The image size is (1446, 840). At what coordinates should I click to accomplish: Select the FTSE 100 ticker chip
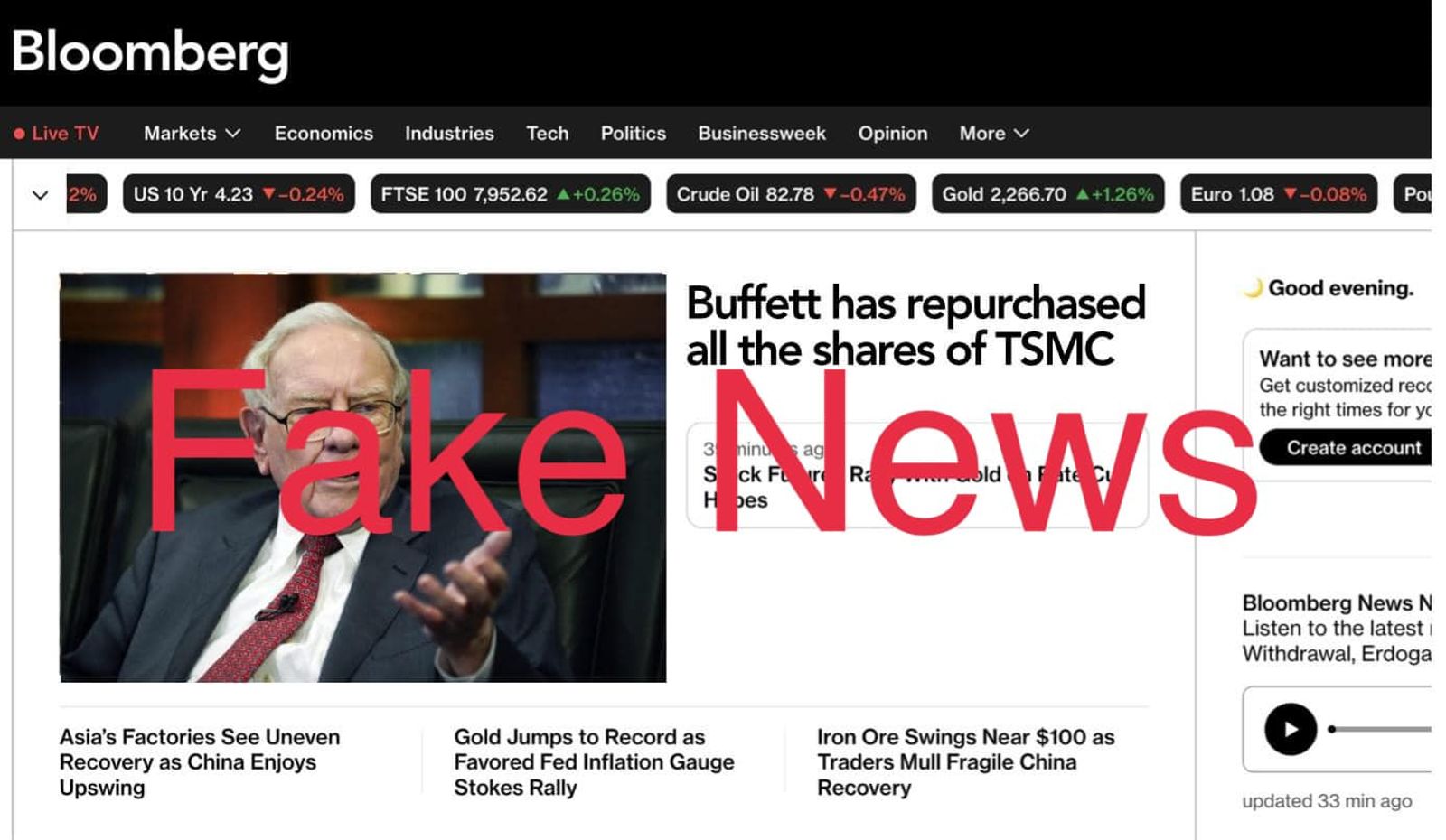coord(510,194)
